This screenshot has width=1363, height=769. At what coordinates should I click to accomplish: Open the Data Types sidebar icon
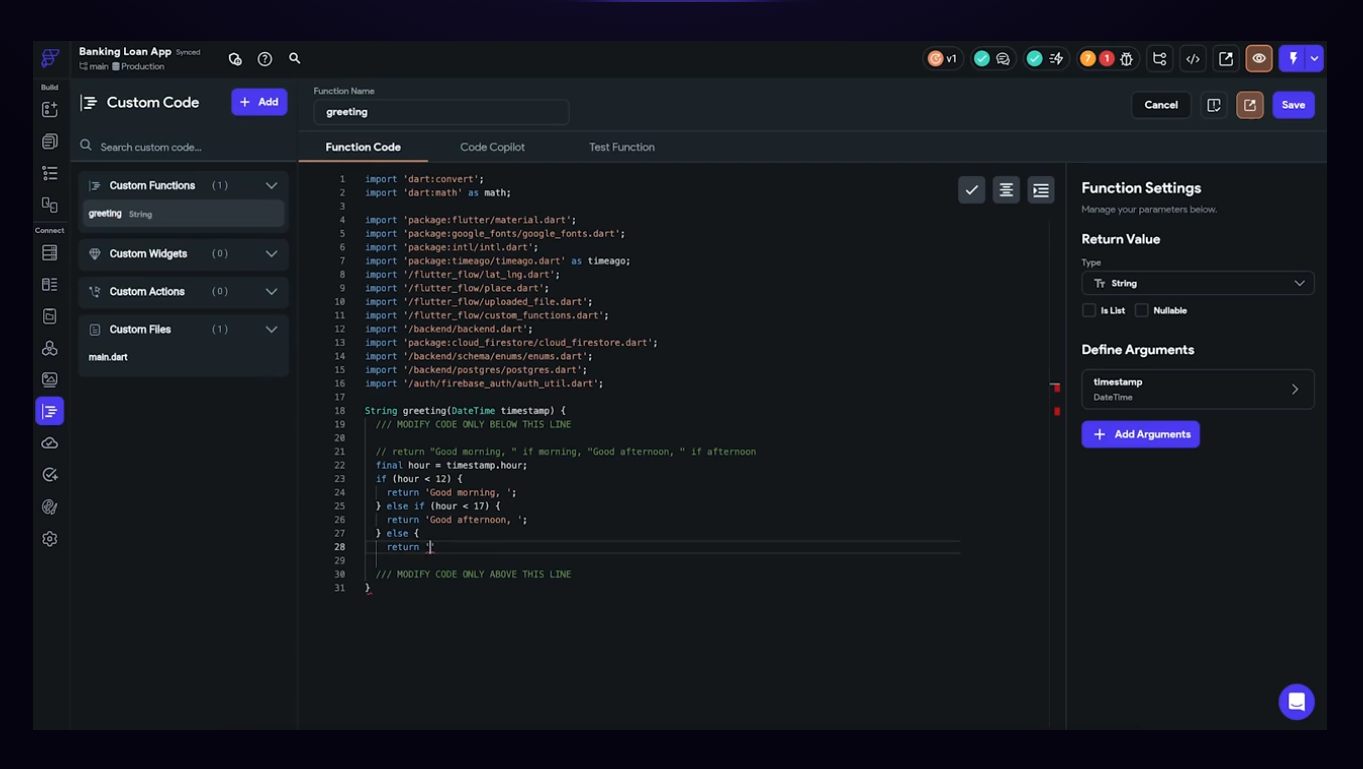coord(50,285)
